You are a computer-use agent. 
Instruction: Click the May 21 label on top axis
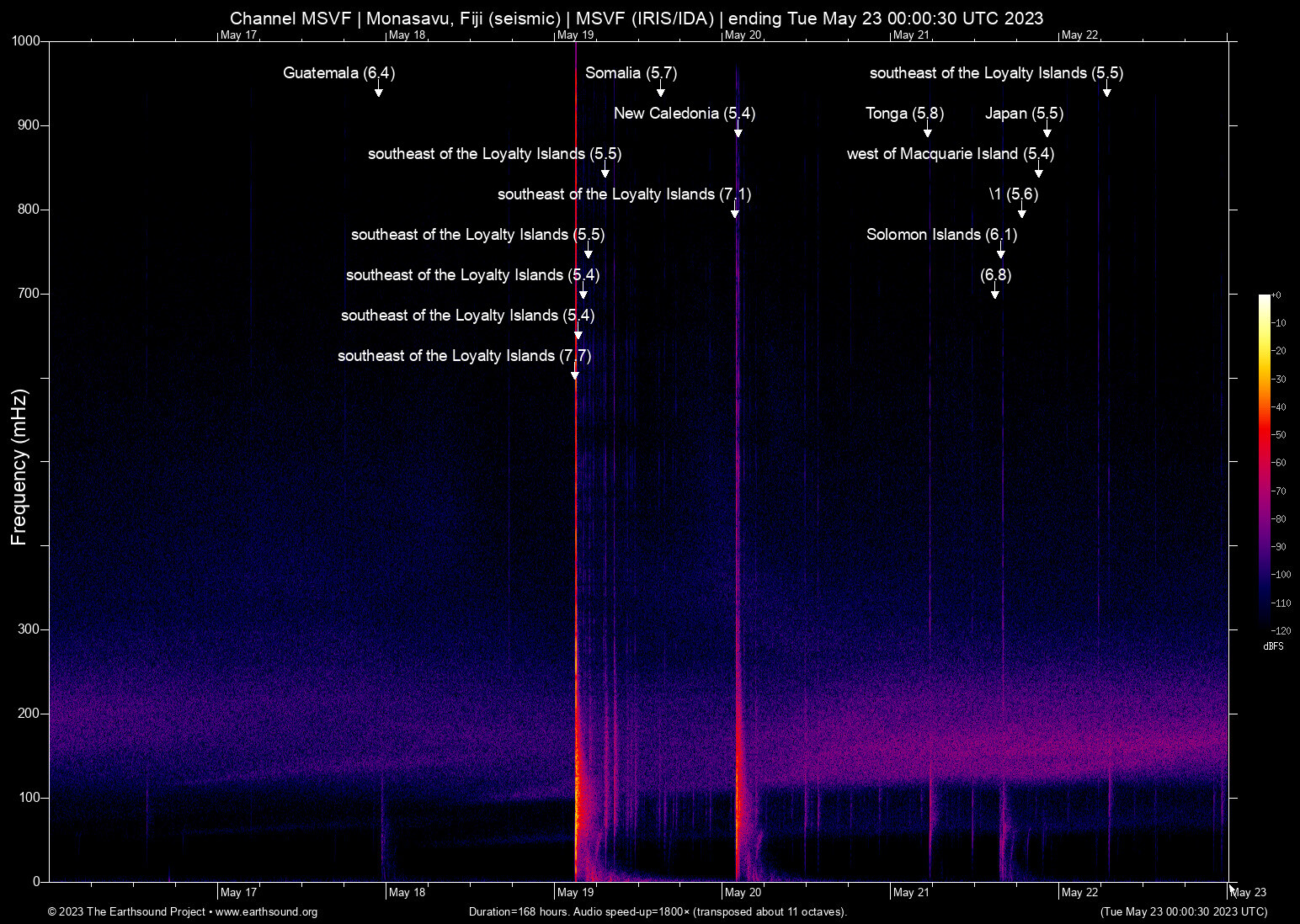pyautogui.click(x=911, y=35)
